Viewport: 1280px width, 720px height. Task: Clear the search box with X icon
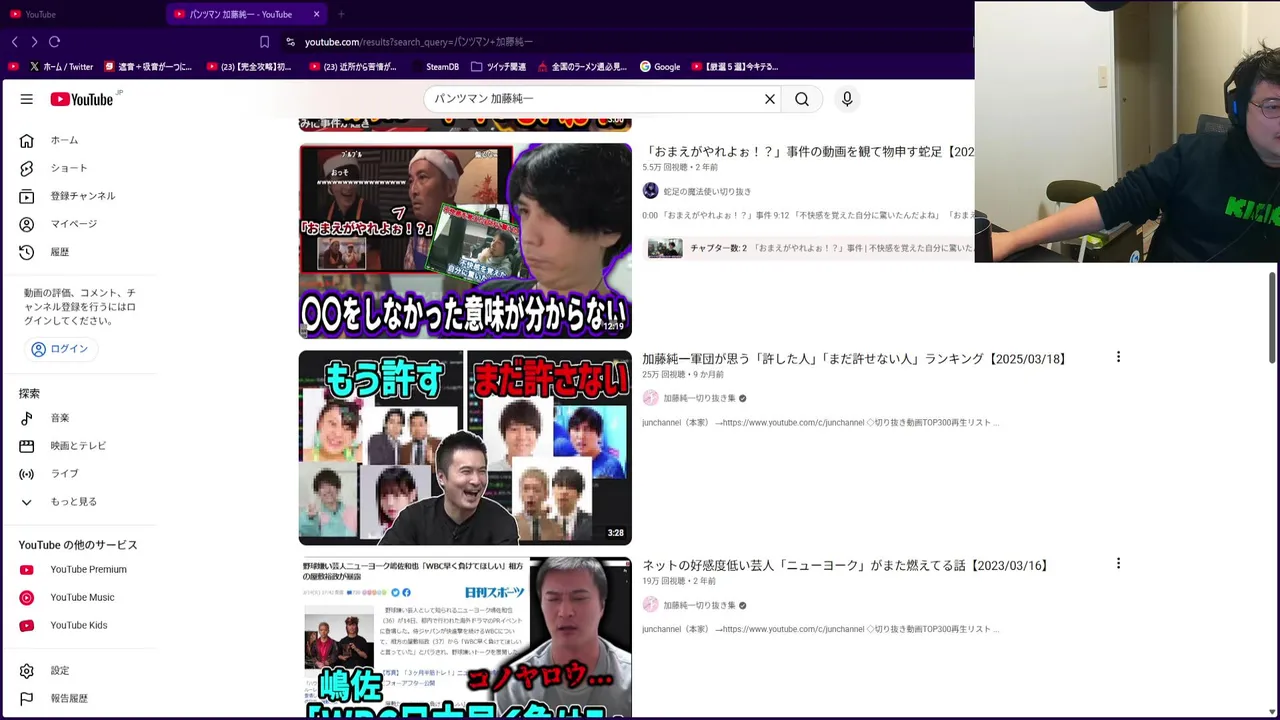click(770, 99)
